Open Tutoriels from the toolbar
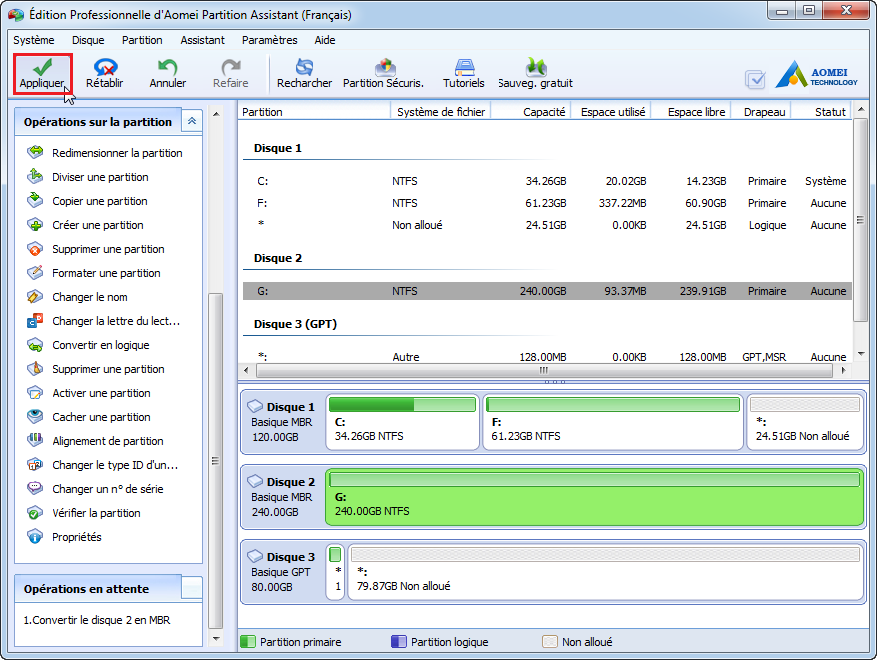The height and width of the screenshot is (660, 877). (463, 73)
